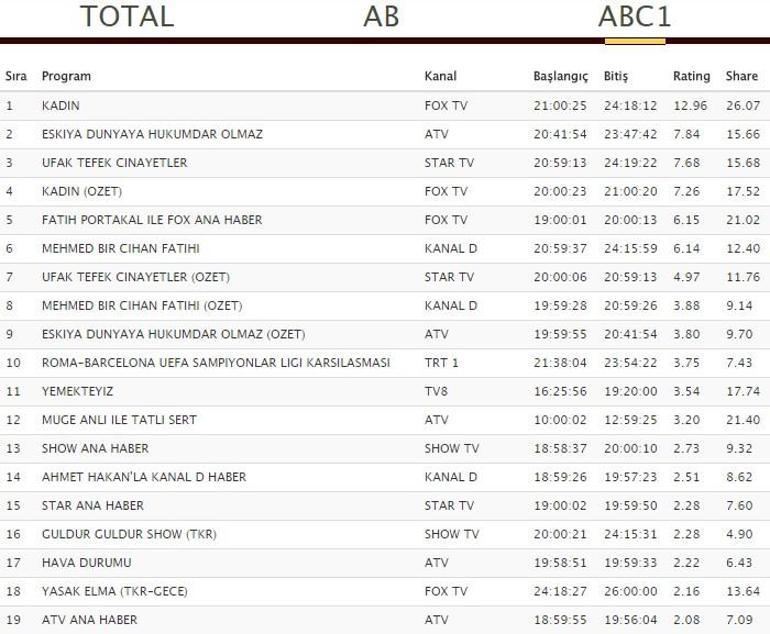Select the HAVA DURUMU program
The width and height of the screenshot is (770, 634).
86,562
